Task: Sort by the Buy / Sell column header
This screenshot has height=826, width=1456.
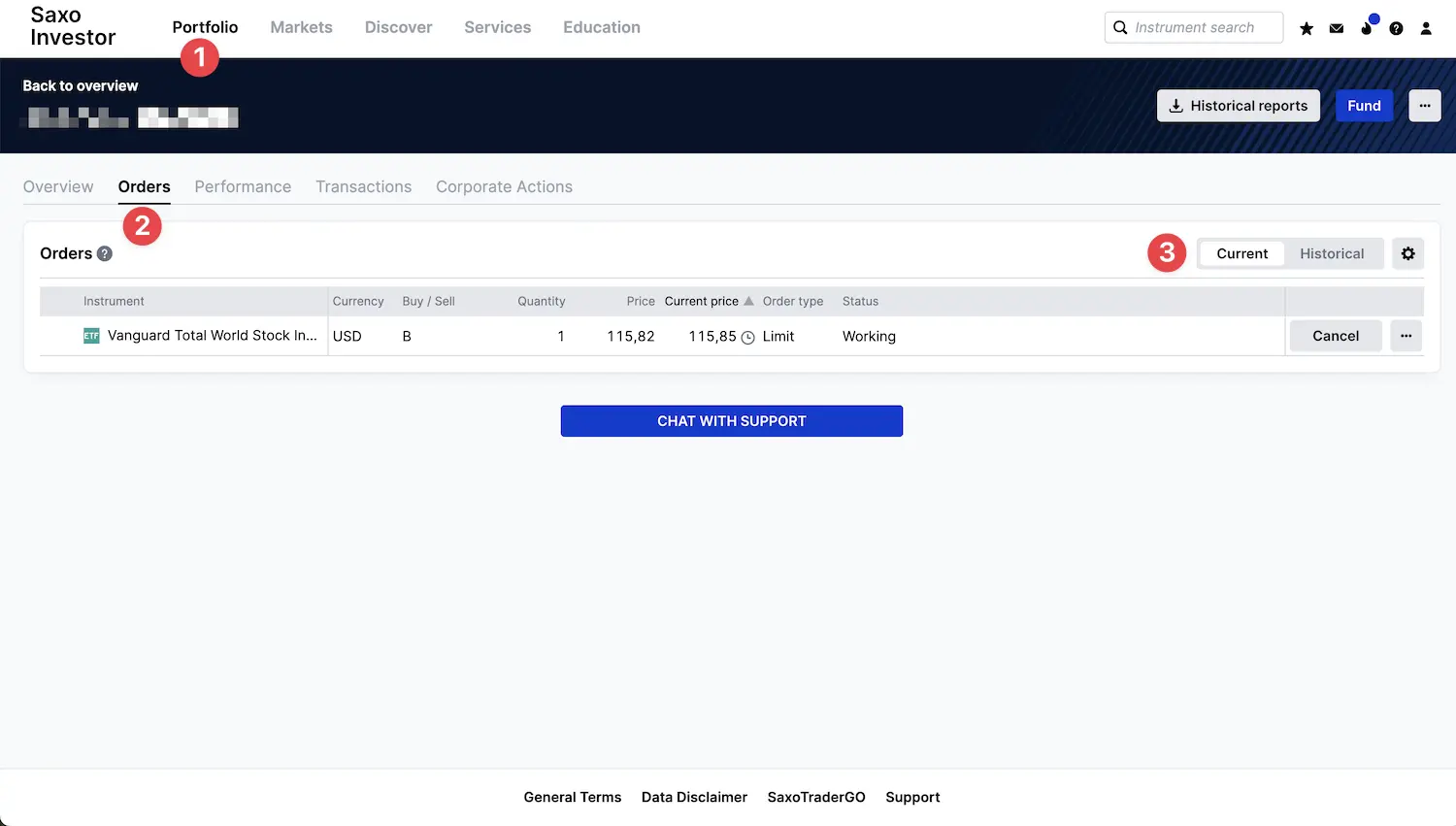Action: 428,301
